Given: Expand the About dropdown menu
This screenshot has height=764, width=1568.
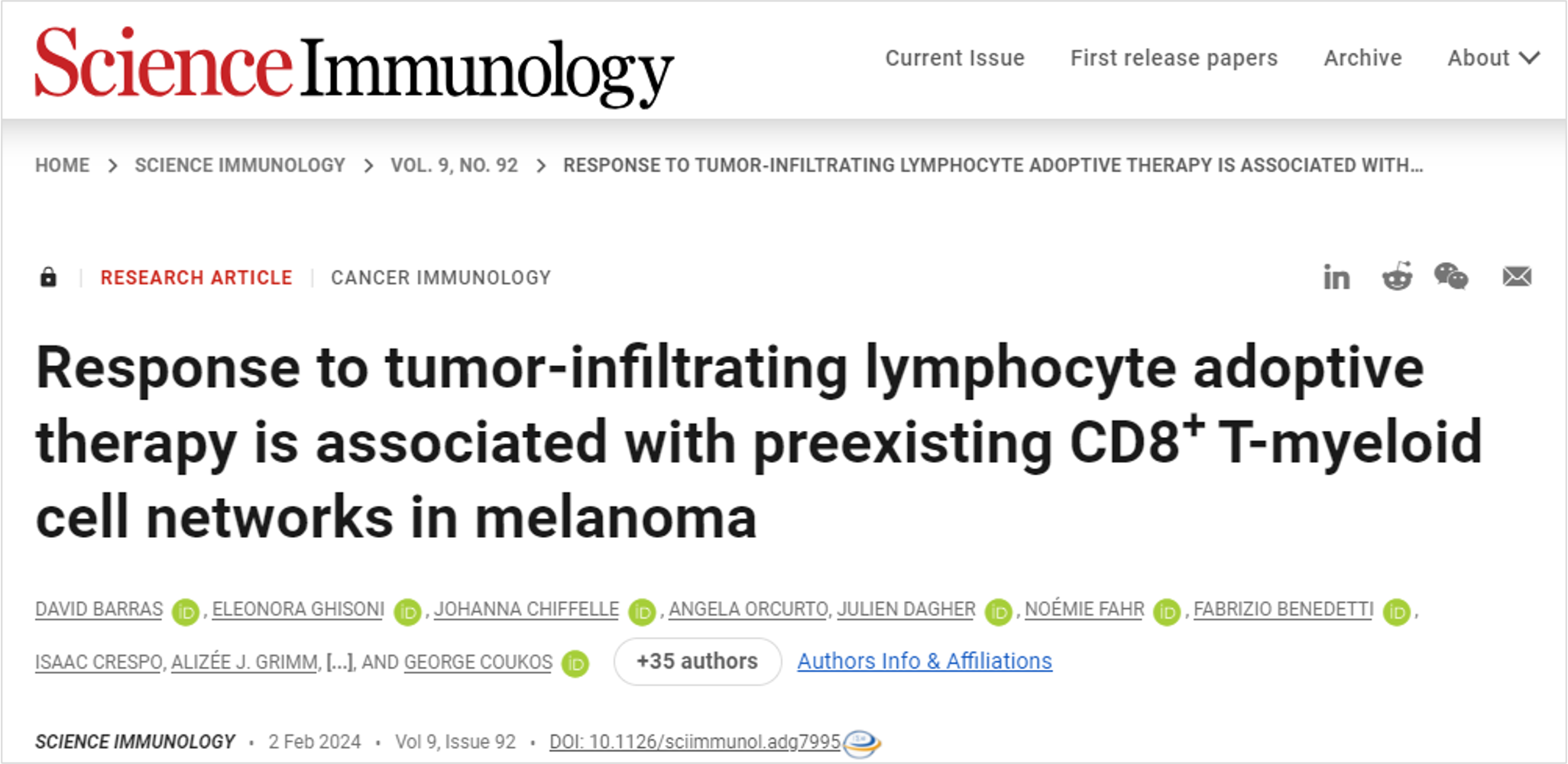Looking at the screenshot, I should tap(1492, 58).
